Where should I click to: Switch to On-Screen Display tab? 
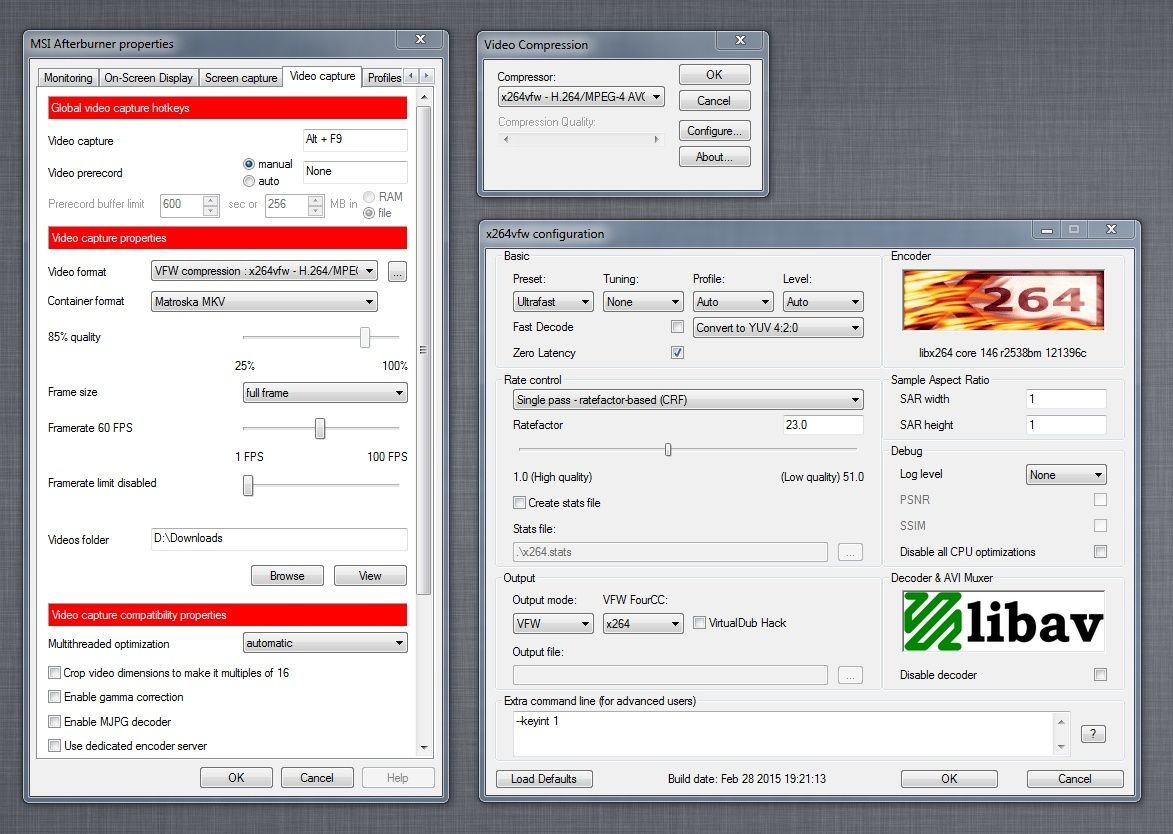point(148,78)
